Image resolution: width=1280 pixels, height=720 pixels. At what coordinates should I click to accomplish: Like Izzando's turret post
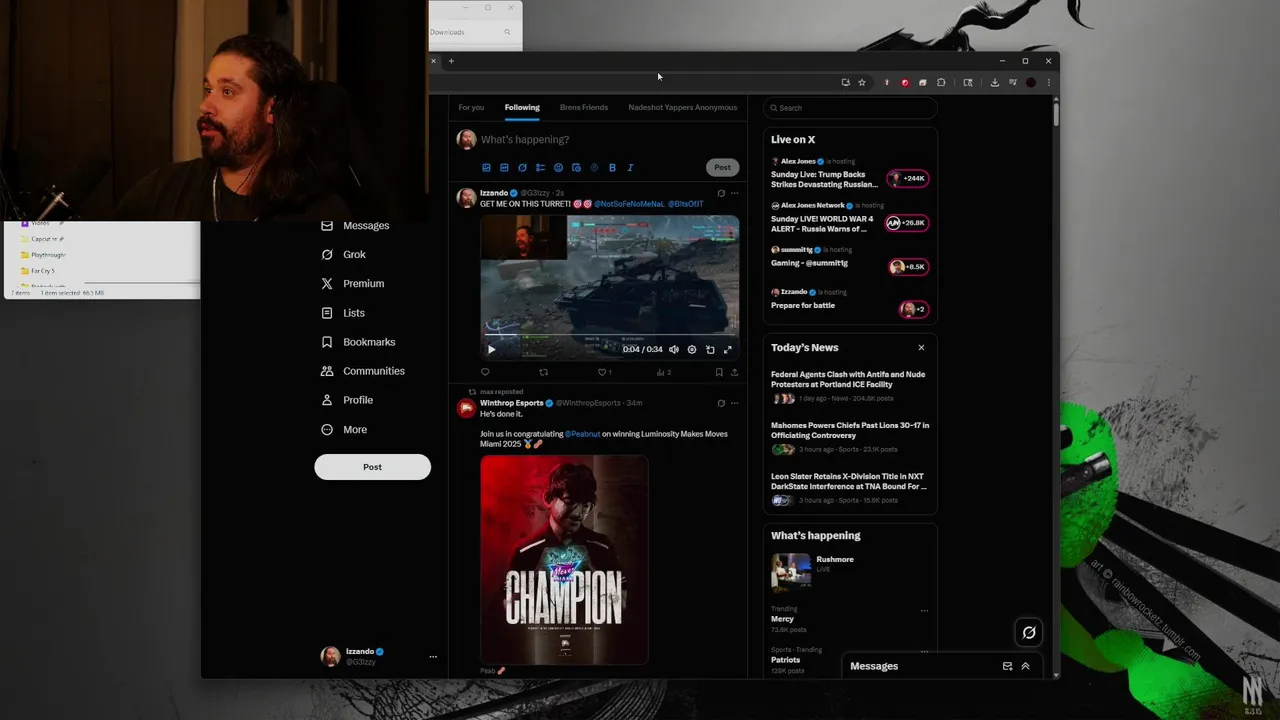tap(603, 372)
